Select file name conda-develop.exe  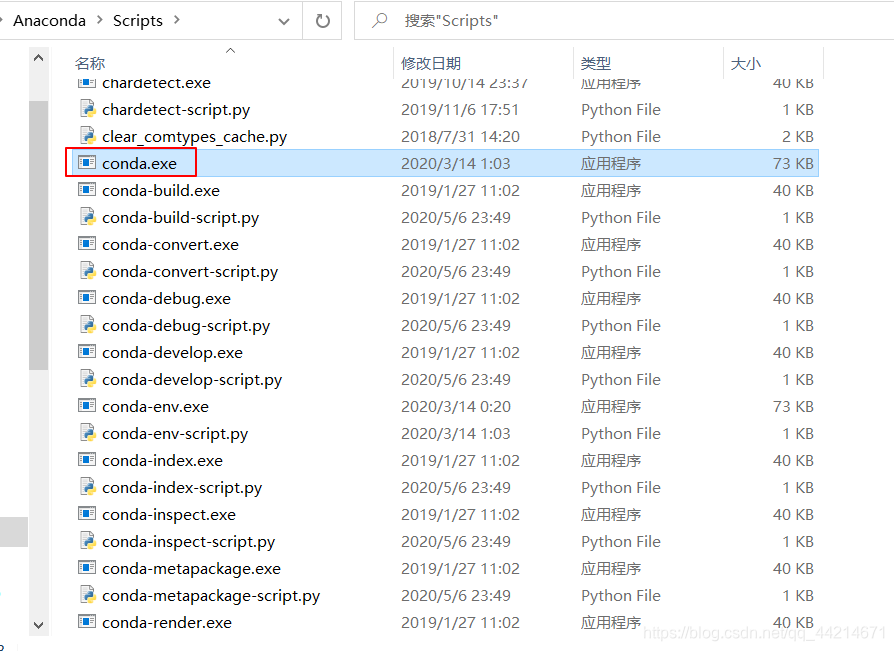(172, 353)
